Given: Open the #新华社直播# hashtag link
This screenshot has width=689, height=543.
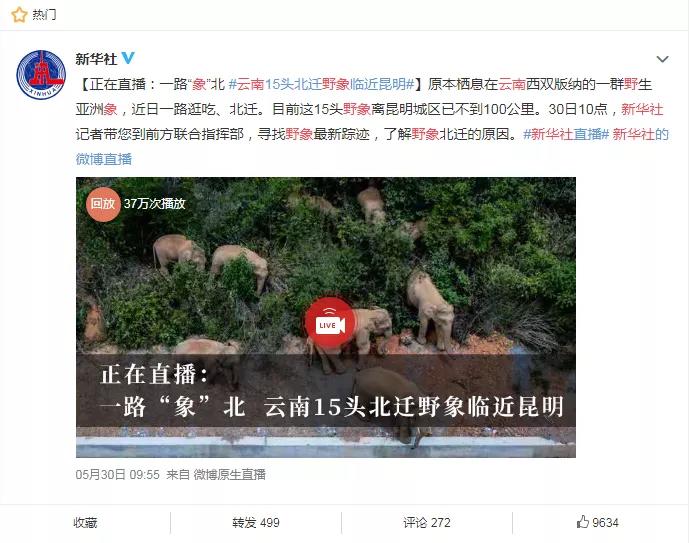Looking at the screenshot, I should (x=566, y=134).
